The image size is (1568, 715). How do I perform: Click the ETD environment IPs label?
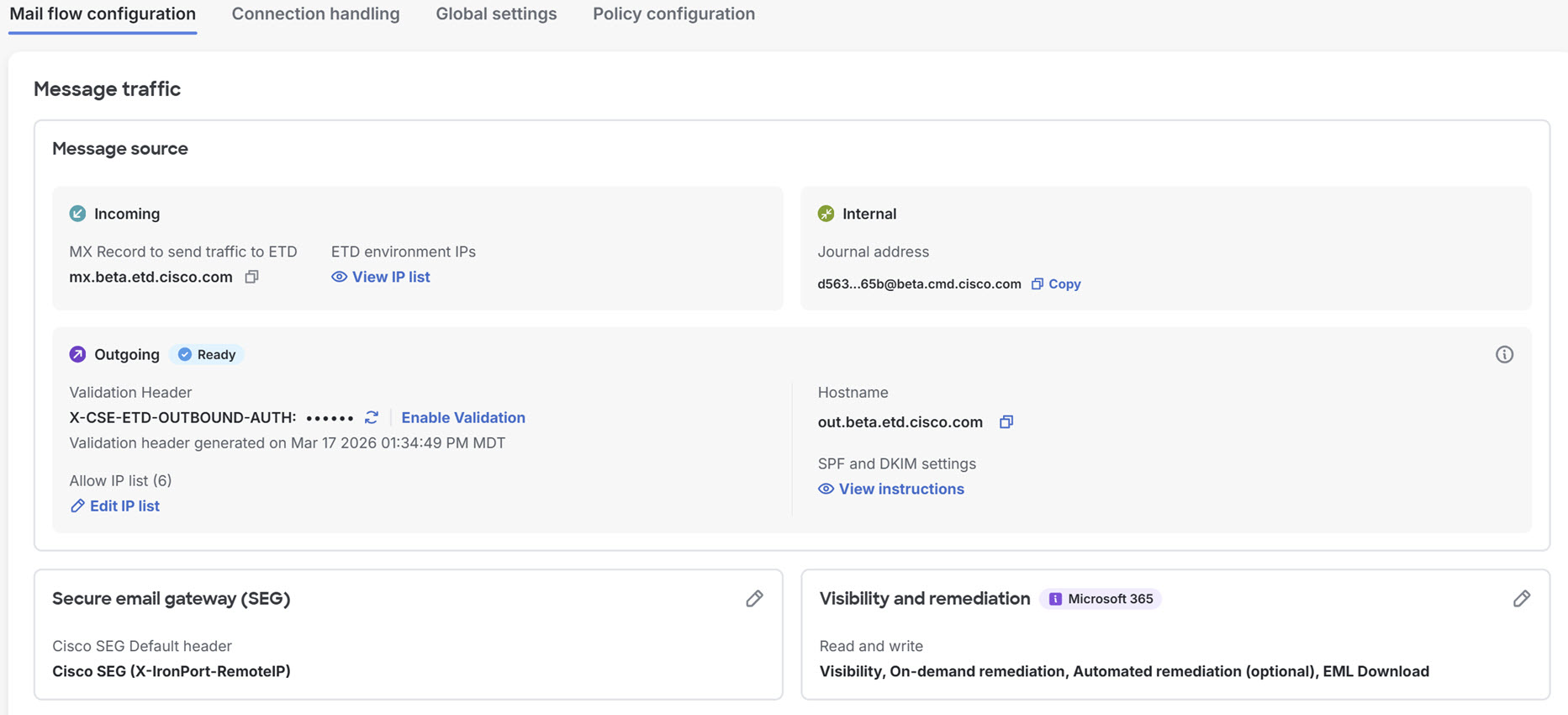pyautogui.click(x=404, y=252)
